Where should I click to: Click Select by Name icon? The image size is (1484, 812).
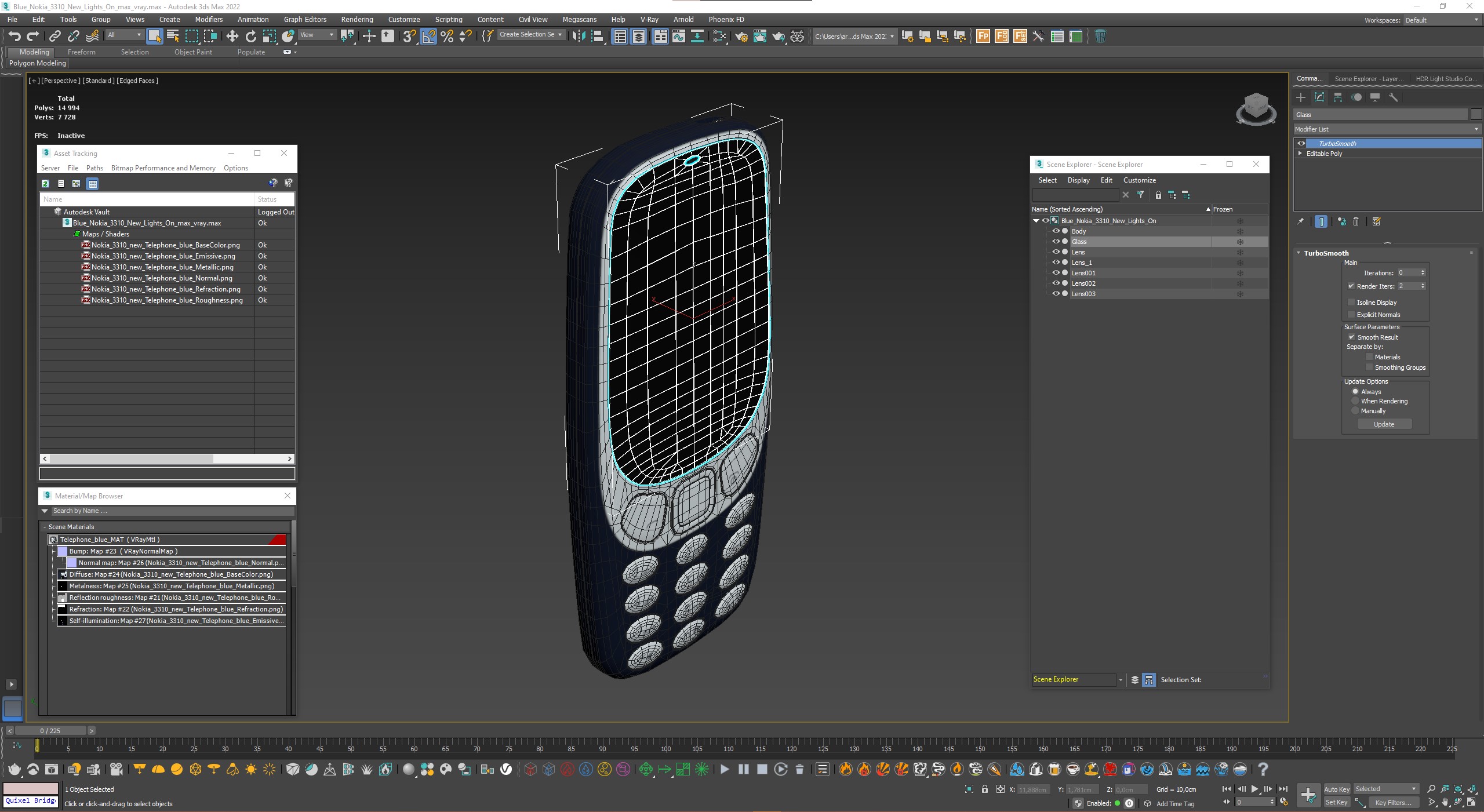(x=173, y=37)
